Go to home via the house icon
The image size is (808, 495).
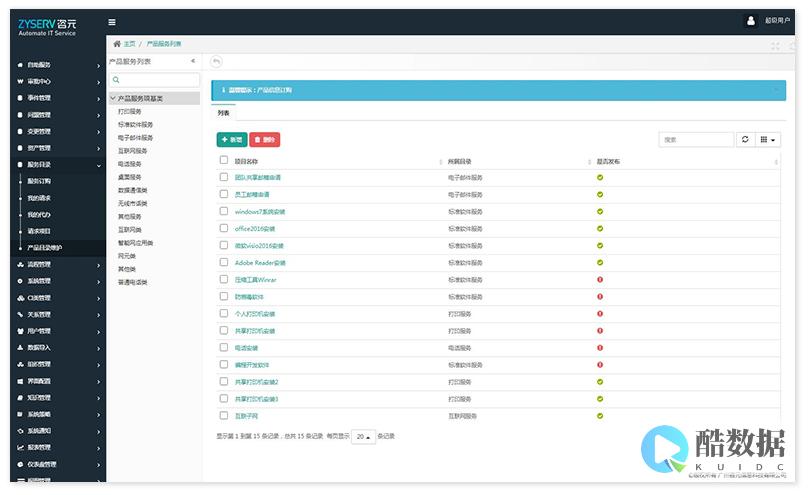(x=117, y=44)
